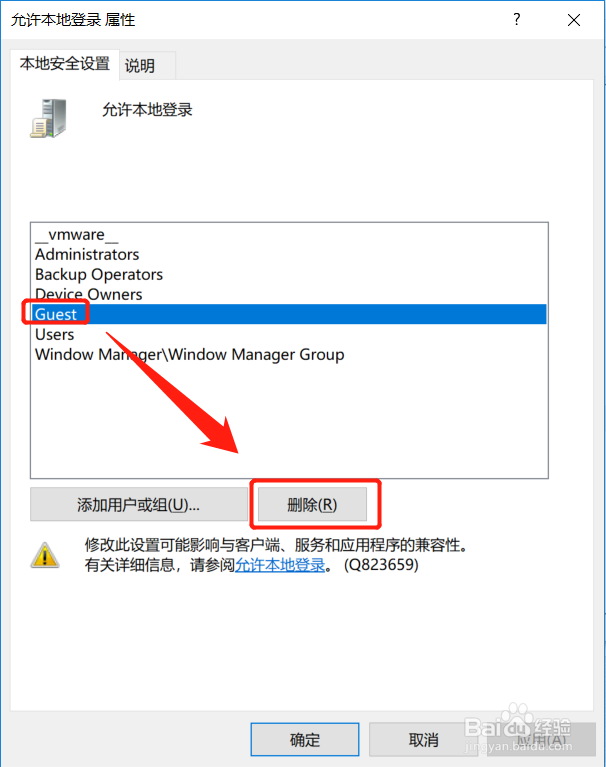Viewport: 606px width, 767px height.
Task: Open the 允许本地登录 help link
Action: click(x=280, y=565)
